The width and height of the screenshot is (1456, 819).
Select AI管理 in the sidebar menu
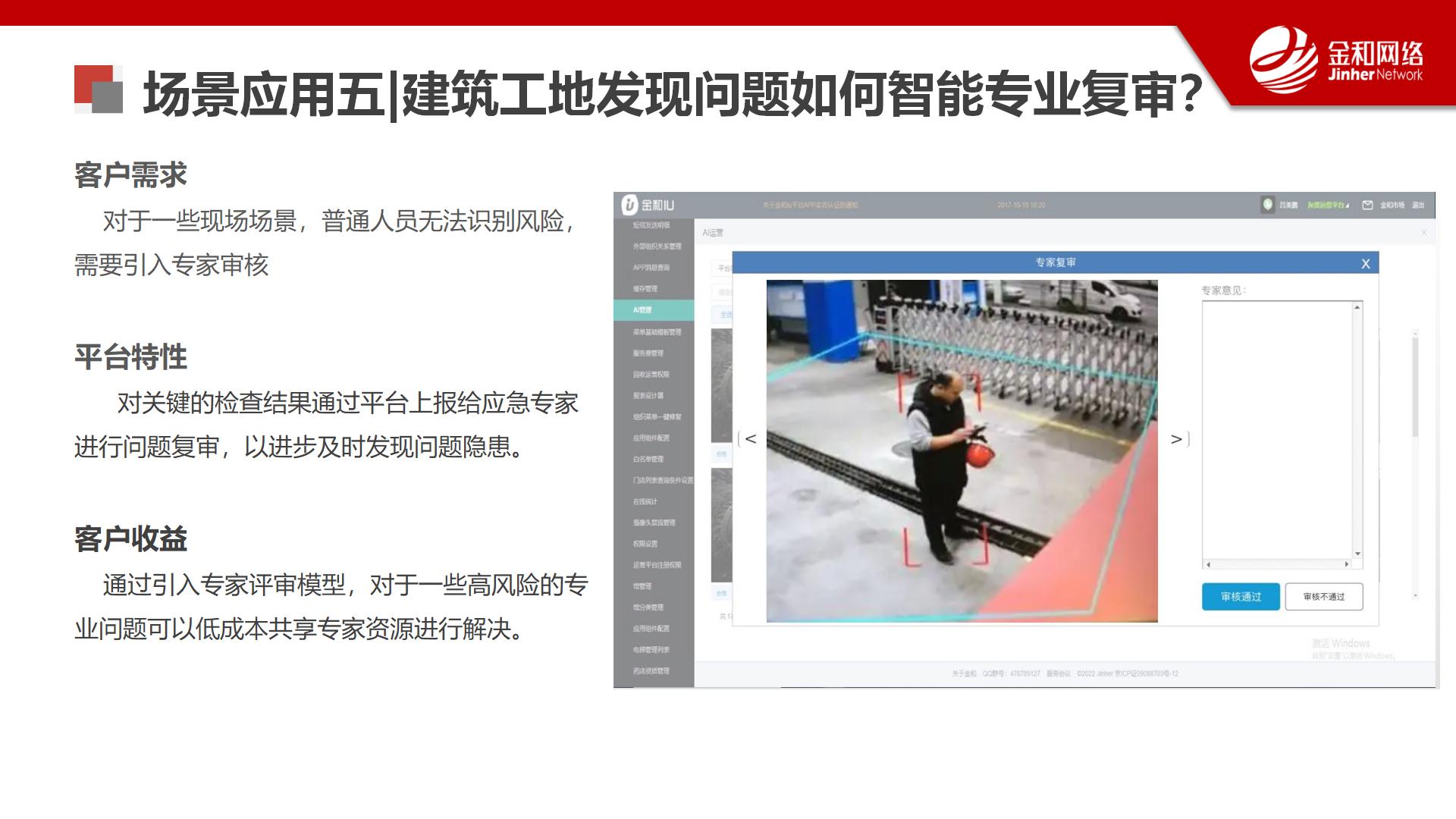[x=643, y=310]
